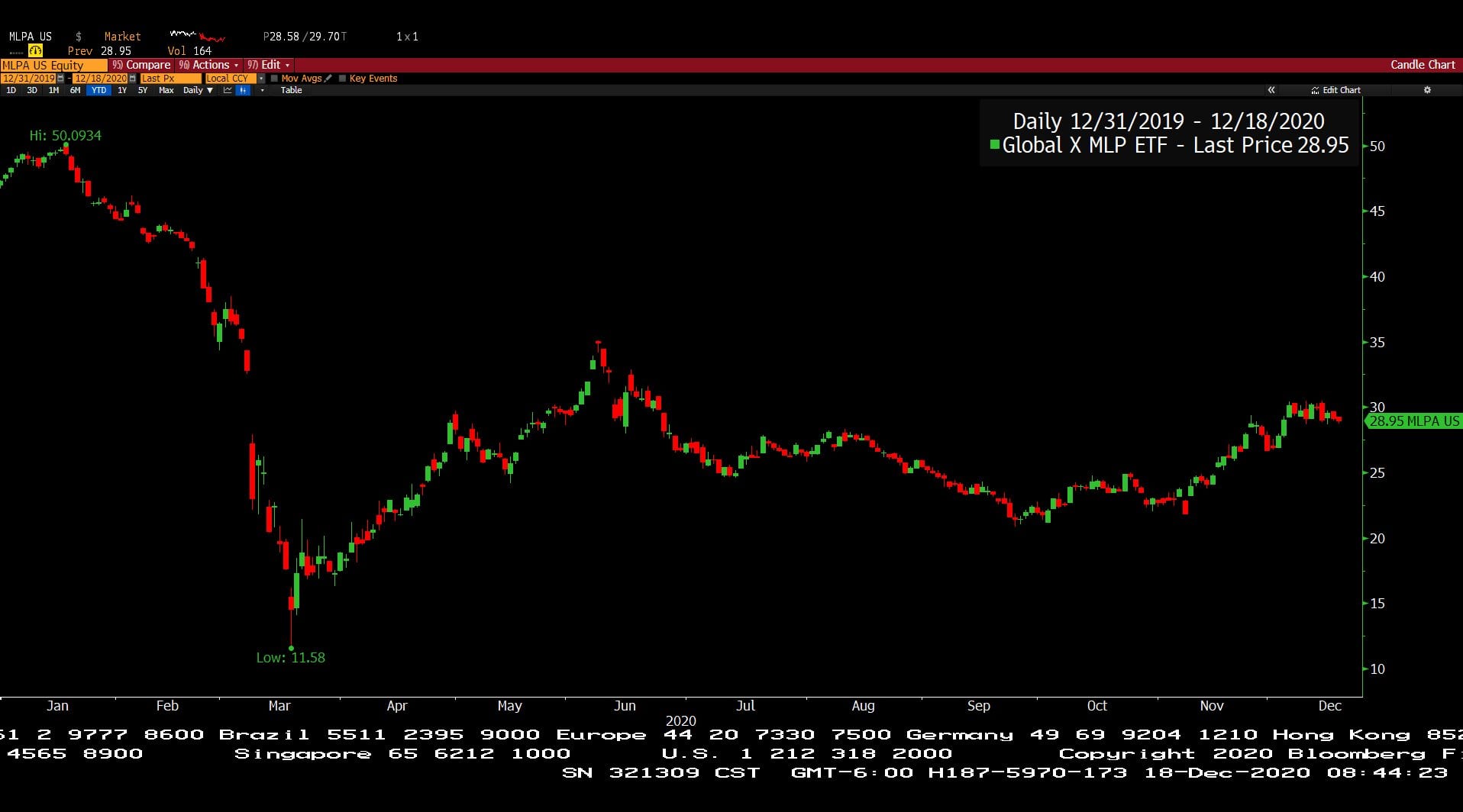This screenshot has height=812, width=1463.
Task: Expand the Edit dropdown menu
Action: [x=268, y=65]
